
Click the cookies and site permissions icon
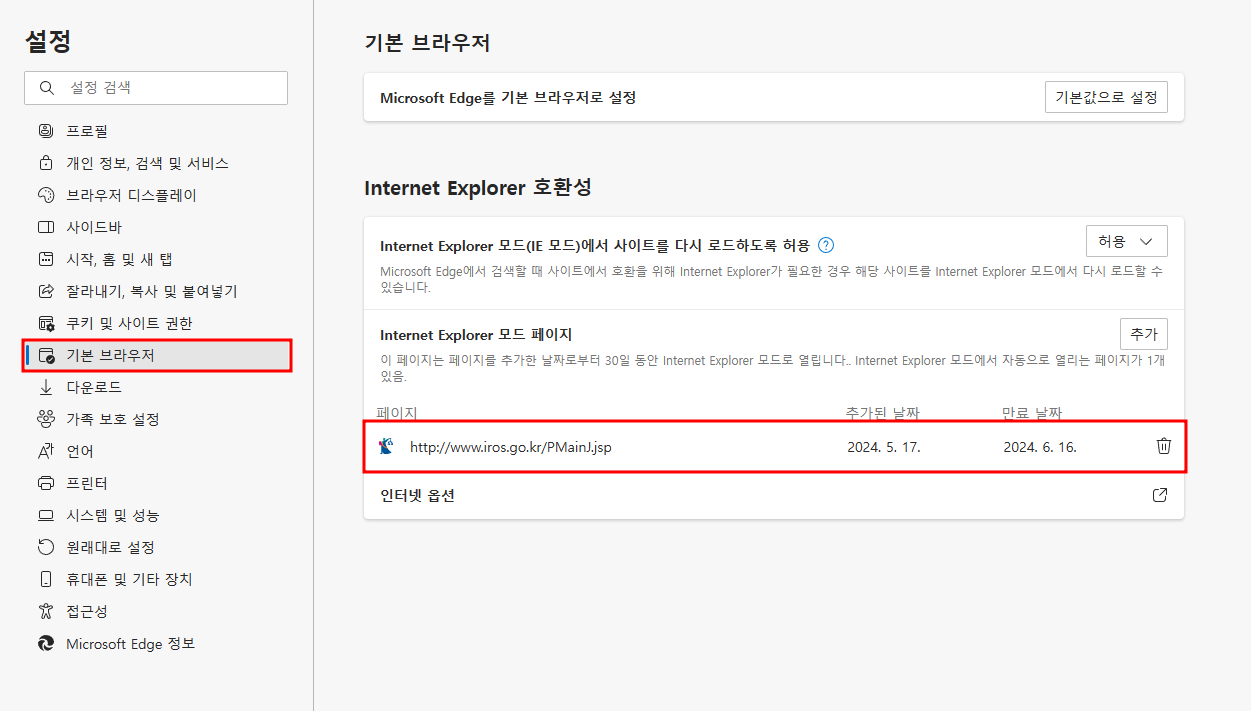point(45,323)
